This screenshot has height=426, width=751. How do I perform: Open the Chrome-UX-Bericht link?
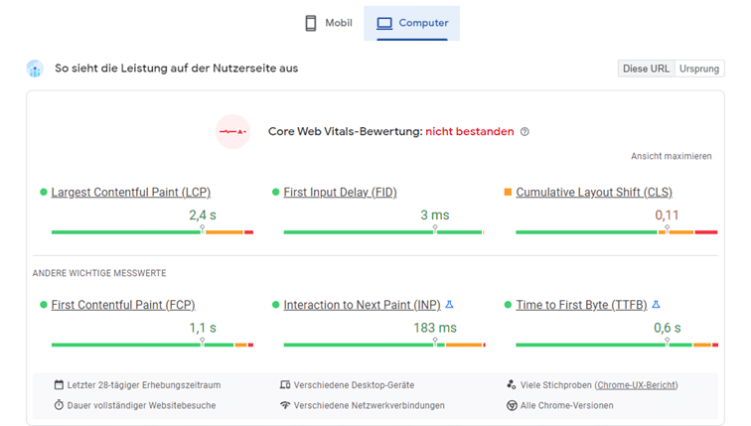637,385
